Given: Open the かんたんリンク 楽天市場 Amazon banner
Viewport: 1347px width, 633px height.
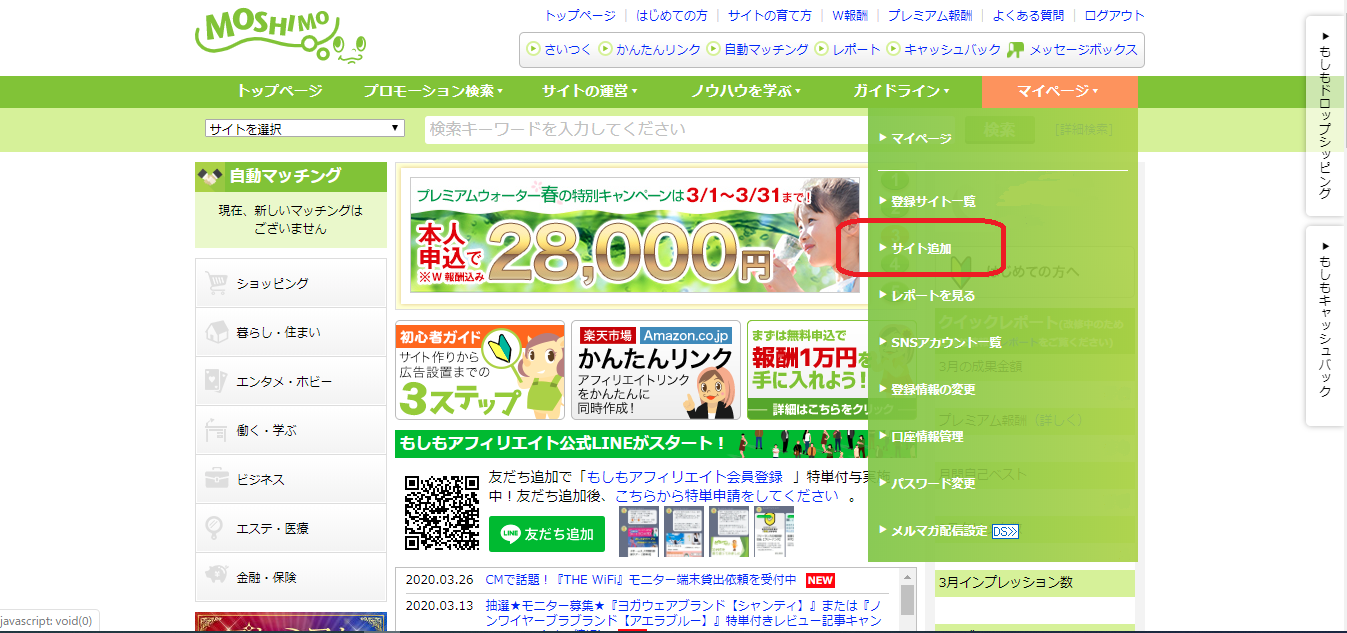Looking at the screenshot, I should point(654,370).
